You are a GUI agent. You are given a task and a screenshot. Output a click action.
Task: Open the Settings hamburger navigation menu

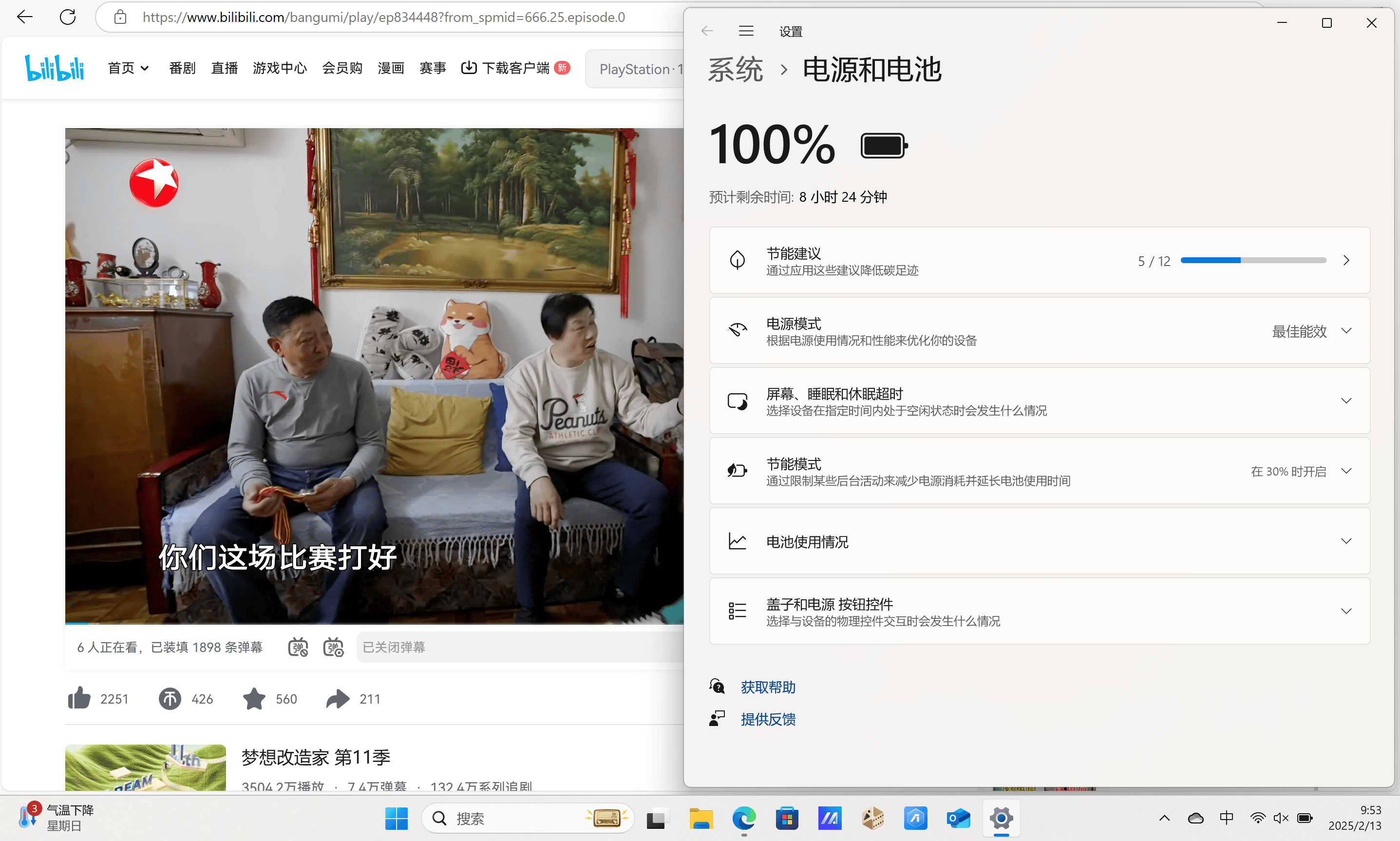coord(746,31)
